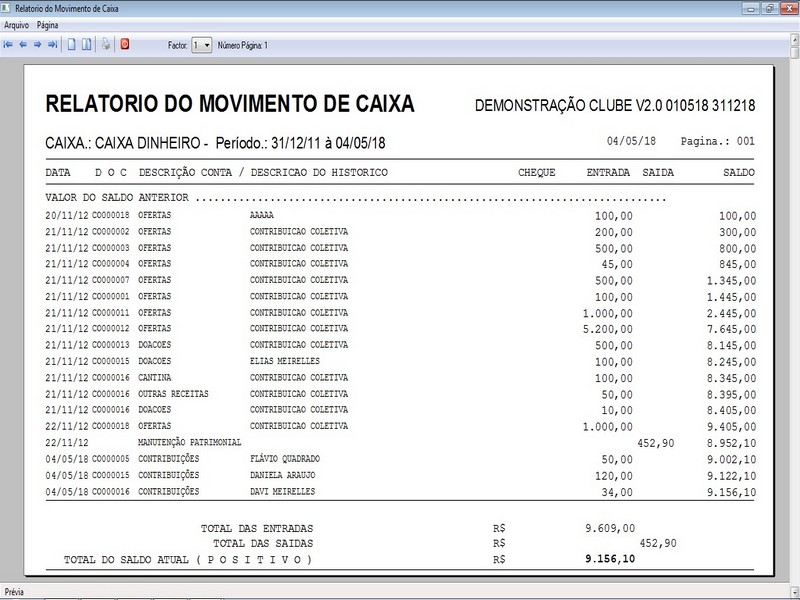Click balance value 9.156,10 in last row

[x=731, y=492]
